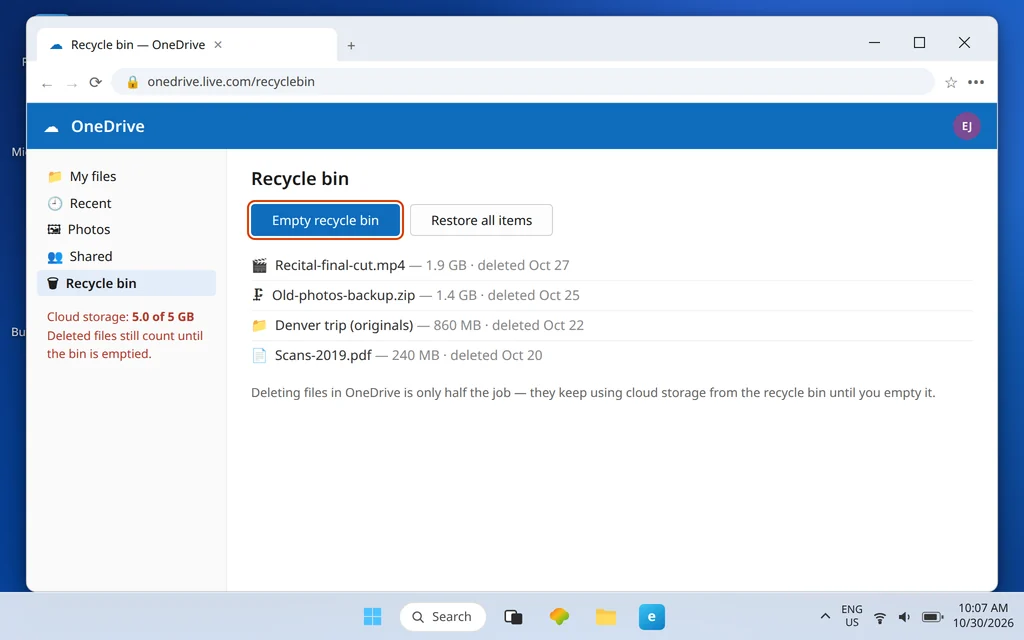This screenshot has width=1024, height=640.
Task: Click the browser back arrow
Action: (x=47, y=84)
